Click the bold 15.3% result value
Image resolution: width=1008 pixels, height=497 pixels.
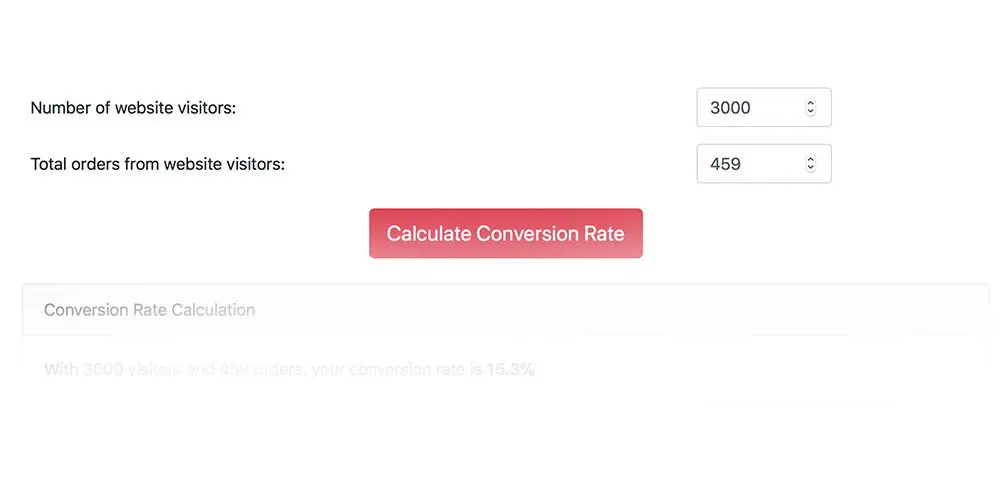point(510,370)
